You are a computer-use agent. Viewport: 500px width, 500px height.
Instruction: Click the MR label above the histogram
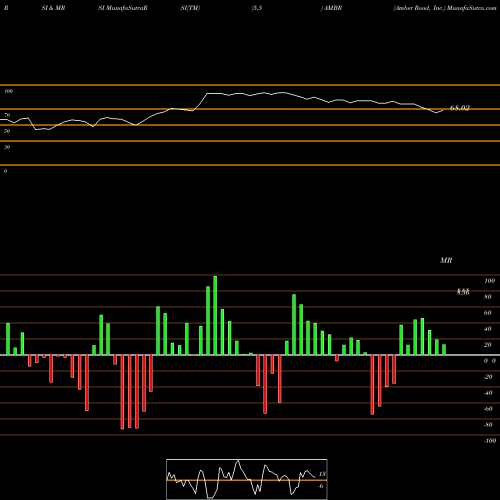[446, 260]
